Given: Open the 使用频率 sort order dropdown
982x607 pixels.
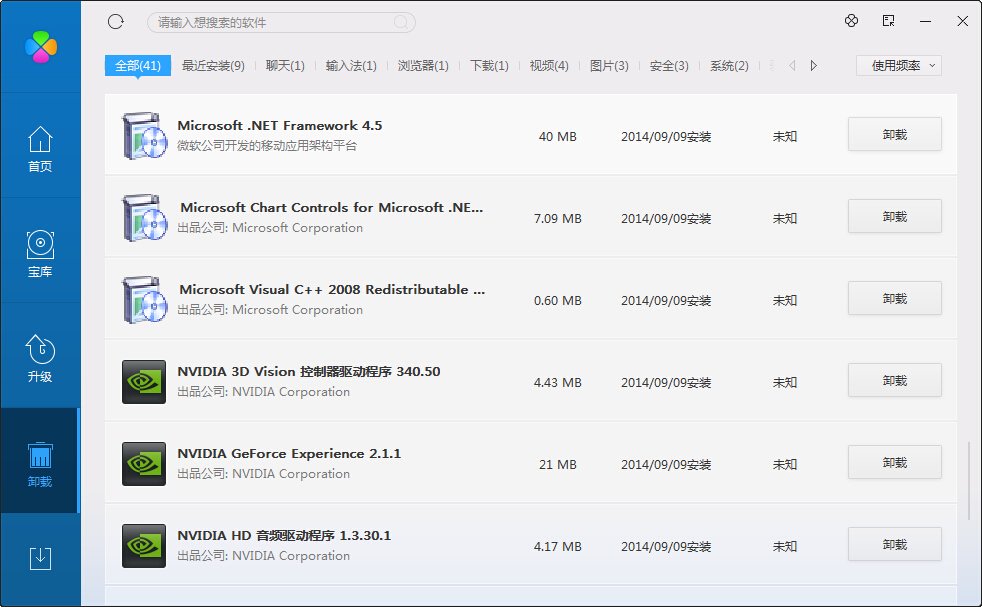Looking at the screenshot, I should pos(897,65).
